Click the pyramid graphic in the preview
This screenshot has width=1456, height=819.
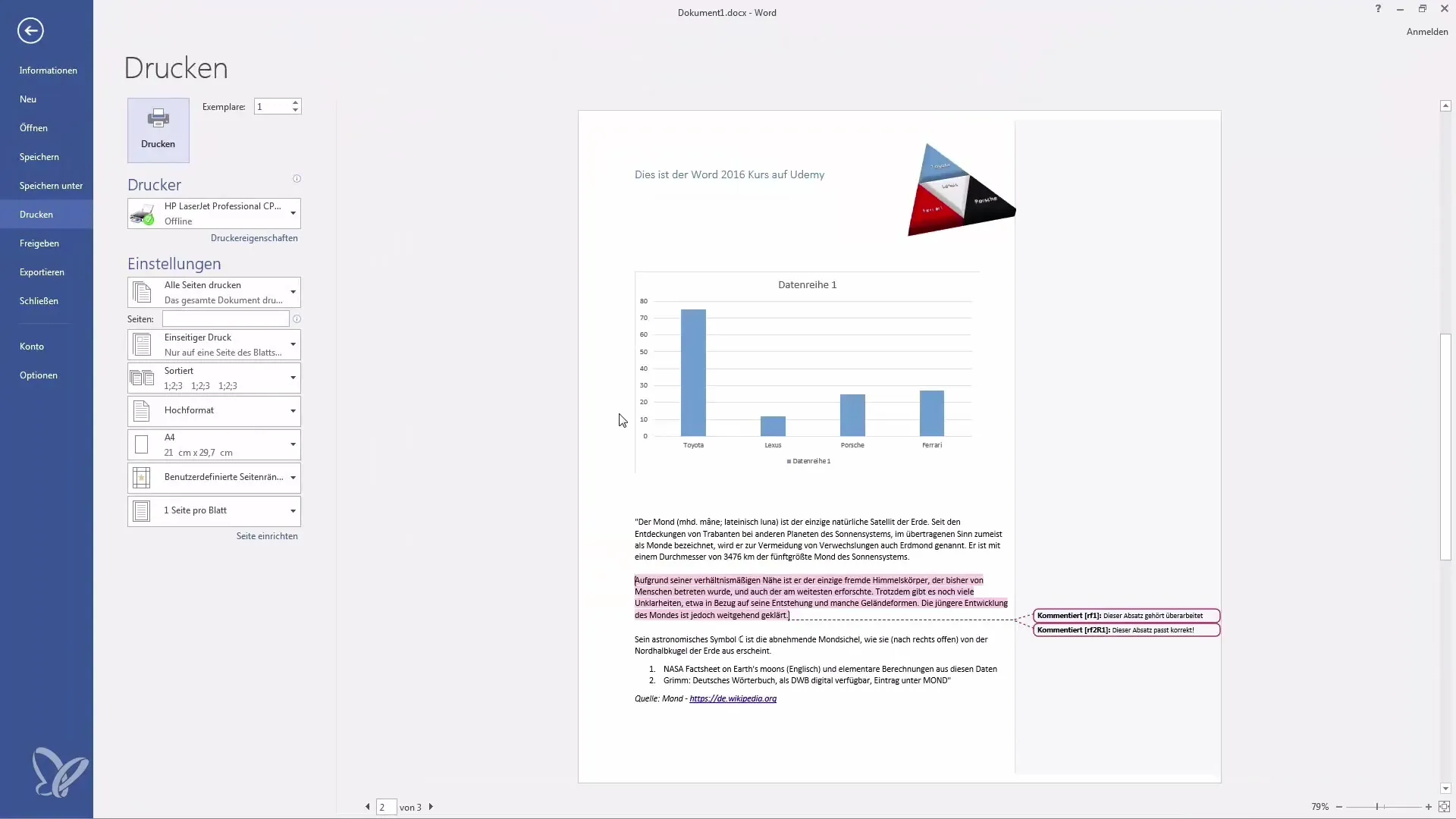pyautogui.click(x=961, y=190)
